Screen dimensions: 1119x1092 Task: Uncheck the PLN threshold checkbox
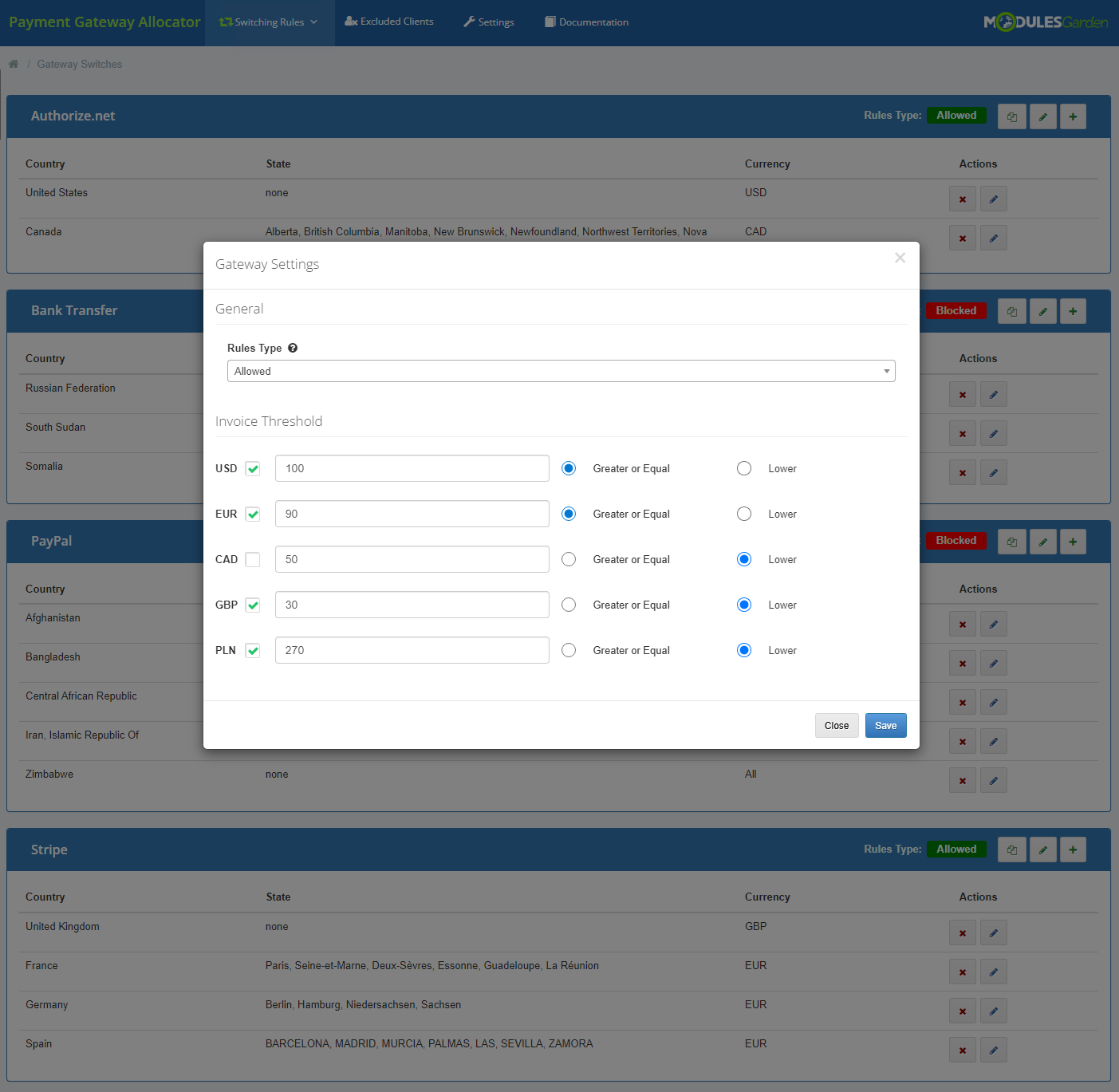(x=253, y=651)
